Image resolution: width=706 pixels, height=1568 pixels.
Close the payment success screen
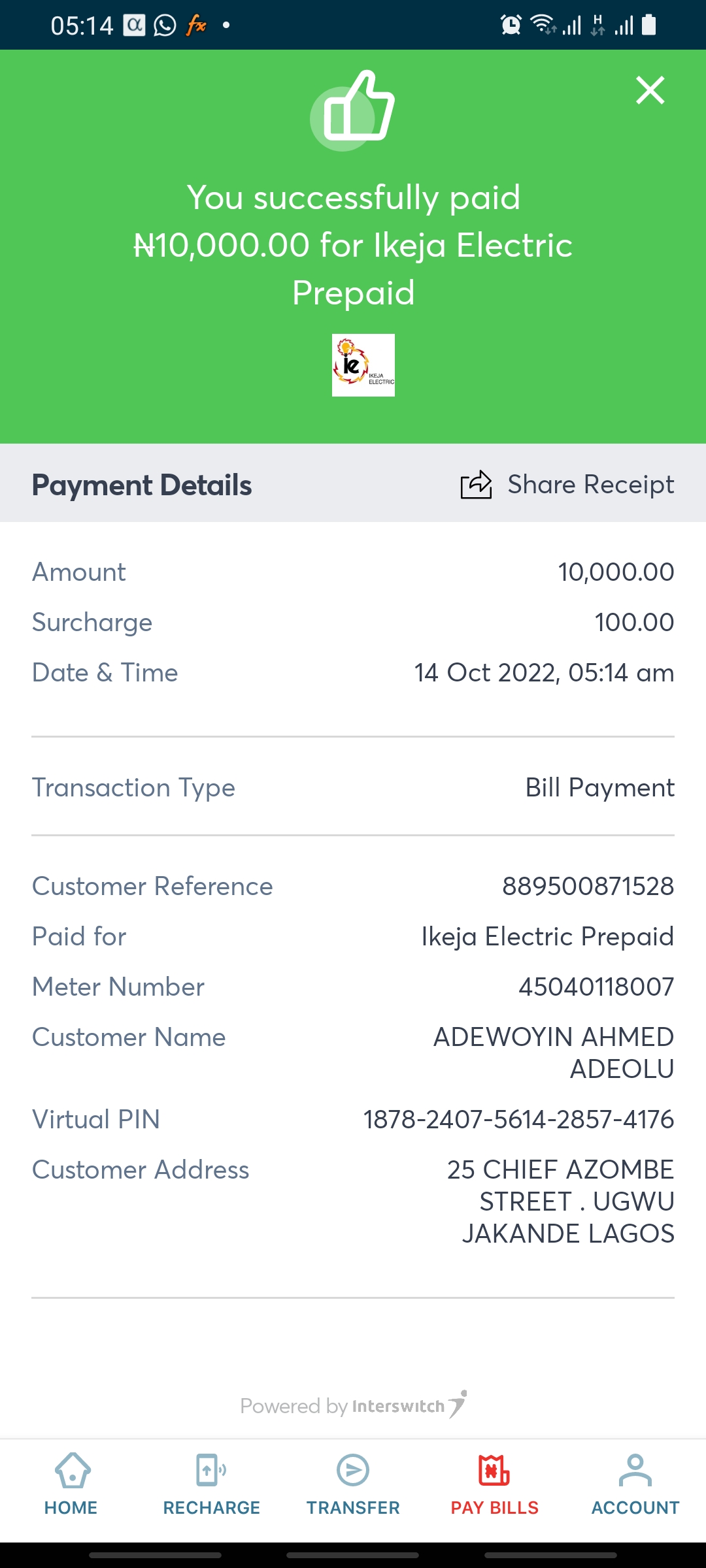click(x=650, y=90)
